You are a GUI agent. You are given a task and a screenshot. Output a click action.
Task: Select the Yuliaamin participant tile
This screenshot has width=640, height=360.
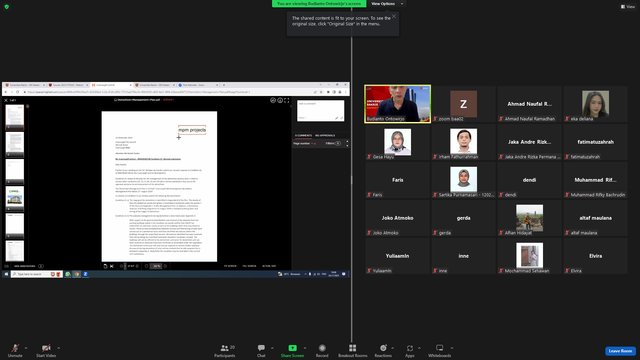[398, 256]
